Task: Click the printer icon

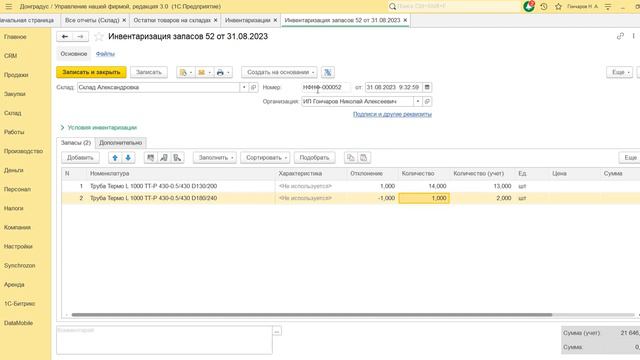Action: coord(220,72)
